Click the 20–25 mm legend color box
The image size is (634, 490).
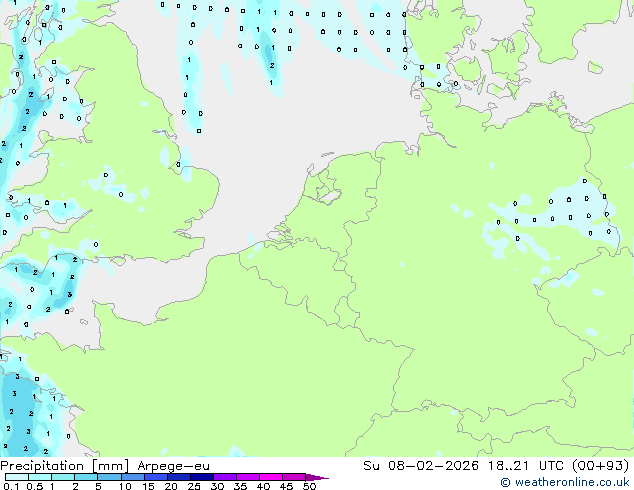pyautogui.click(x=179, y=477)
